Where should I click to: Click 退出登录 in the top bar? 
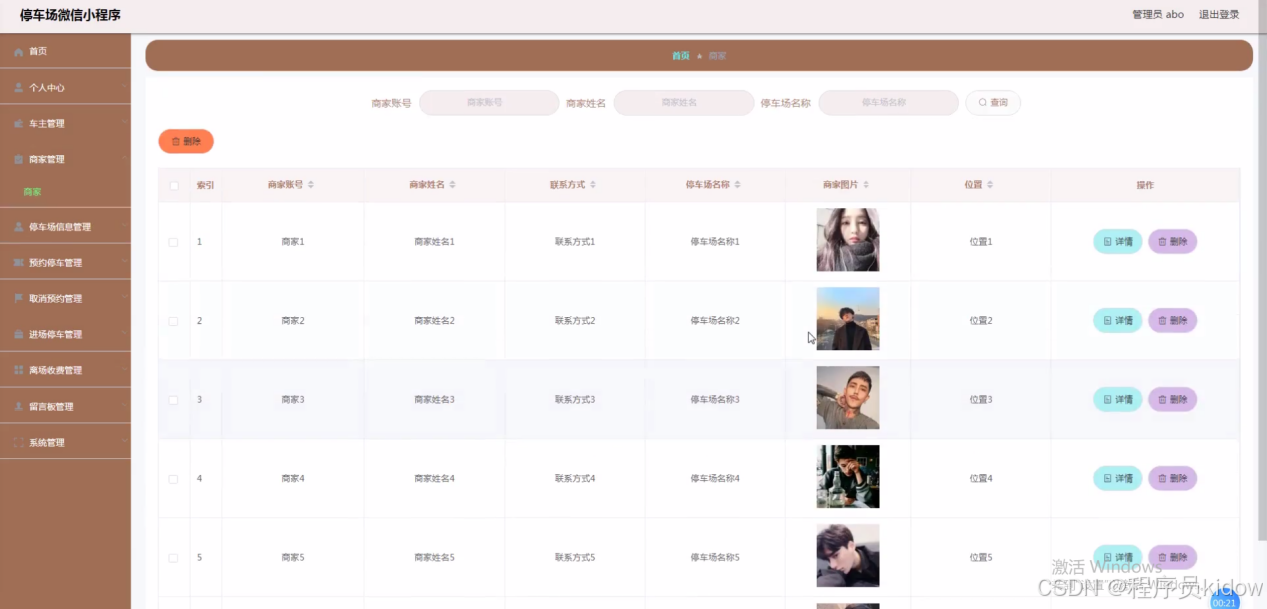pos(1219,15)
